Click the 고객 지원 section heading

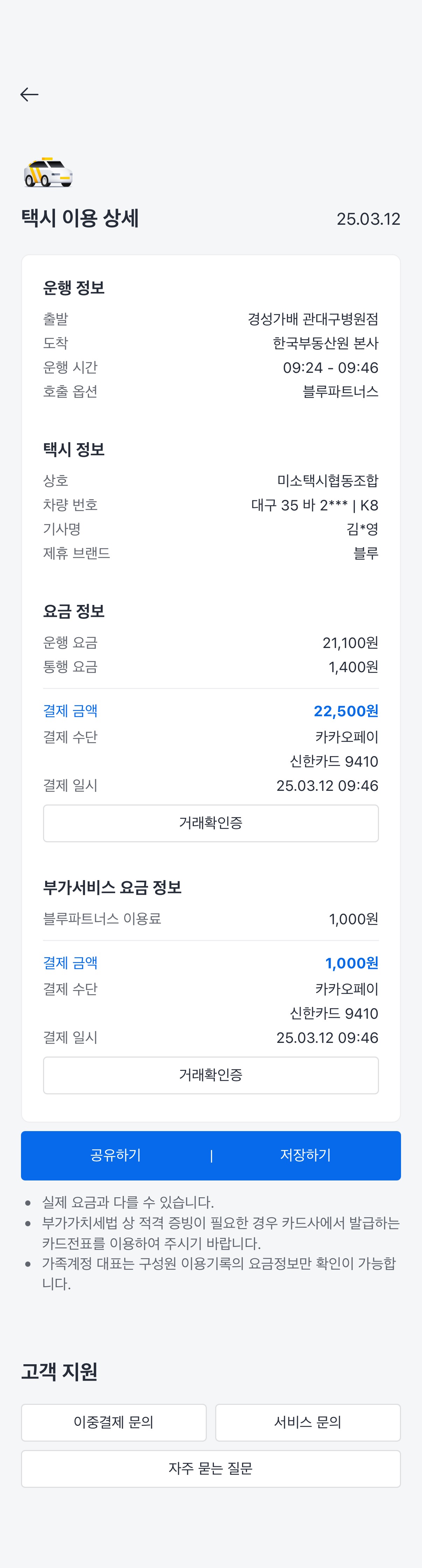[x=59, y=1371]
